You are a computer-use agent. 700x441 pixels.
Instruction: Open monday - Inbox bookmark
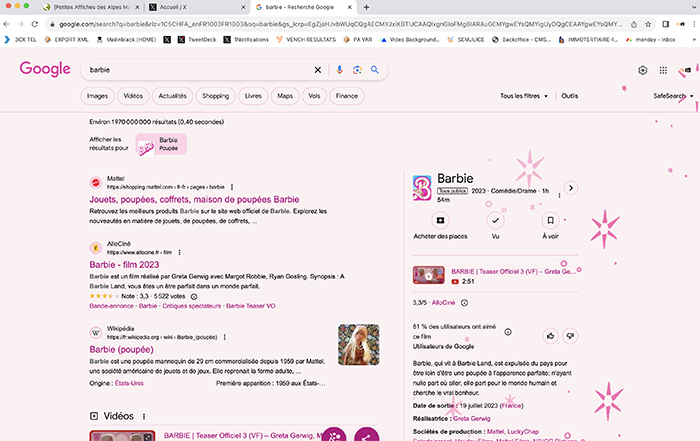[650, 40]
